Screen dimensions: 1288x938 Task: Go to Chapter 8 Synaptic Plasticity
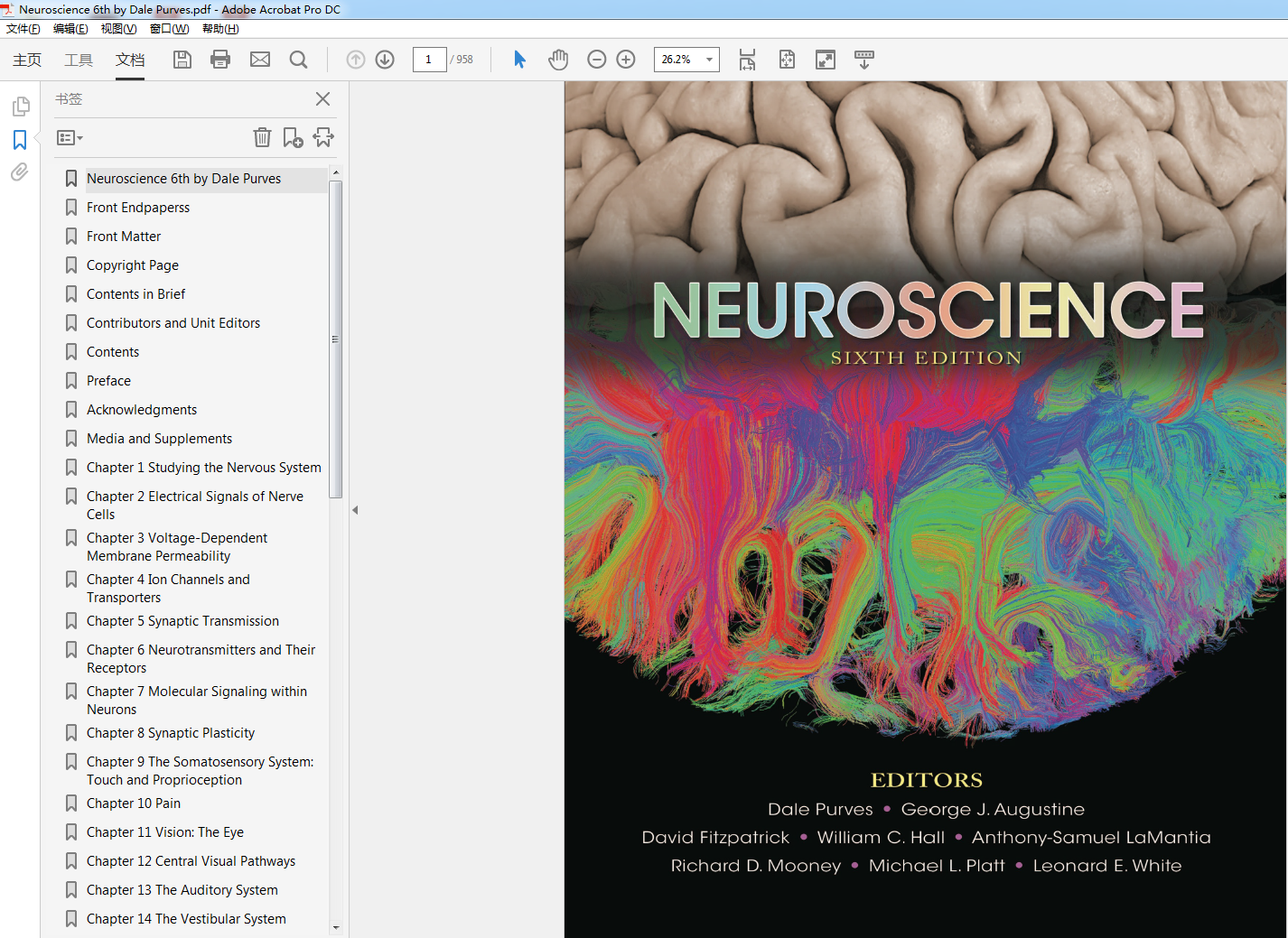(171, 733)
